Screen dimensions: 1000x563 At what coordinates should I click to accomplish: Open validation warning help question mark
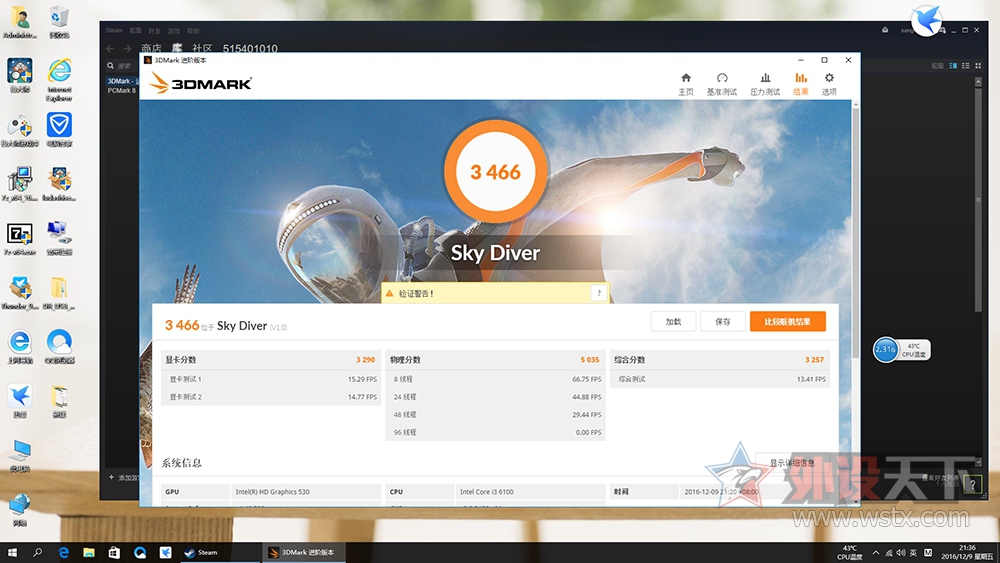click(598, 293)
